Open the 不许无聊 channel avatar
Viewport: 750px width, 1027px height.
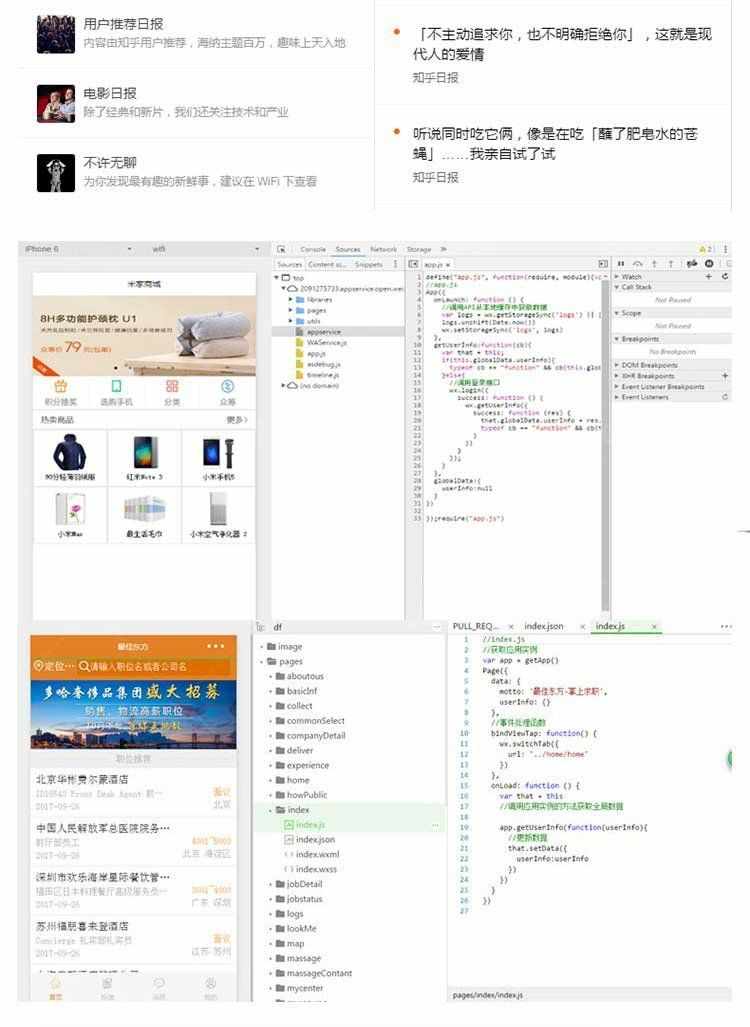point(56,173)
